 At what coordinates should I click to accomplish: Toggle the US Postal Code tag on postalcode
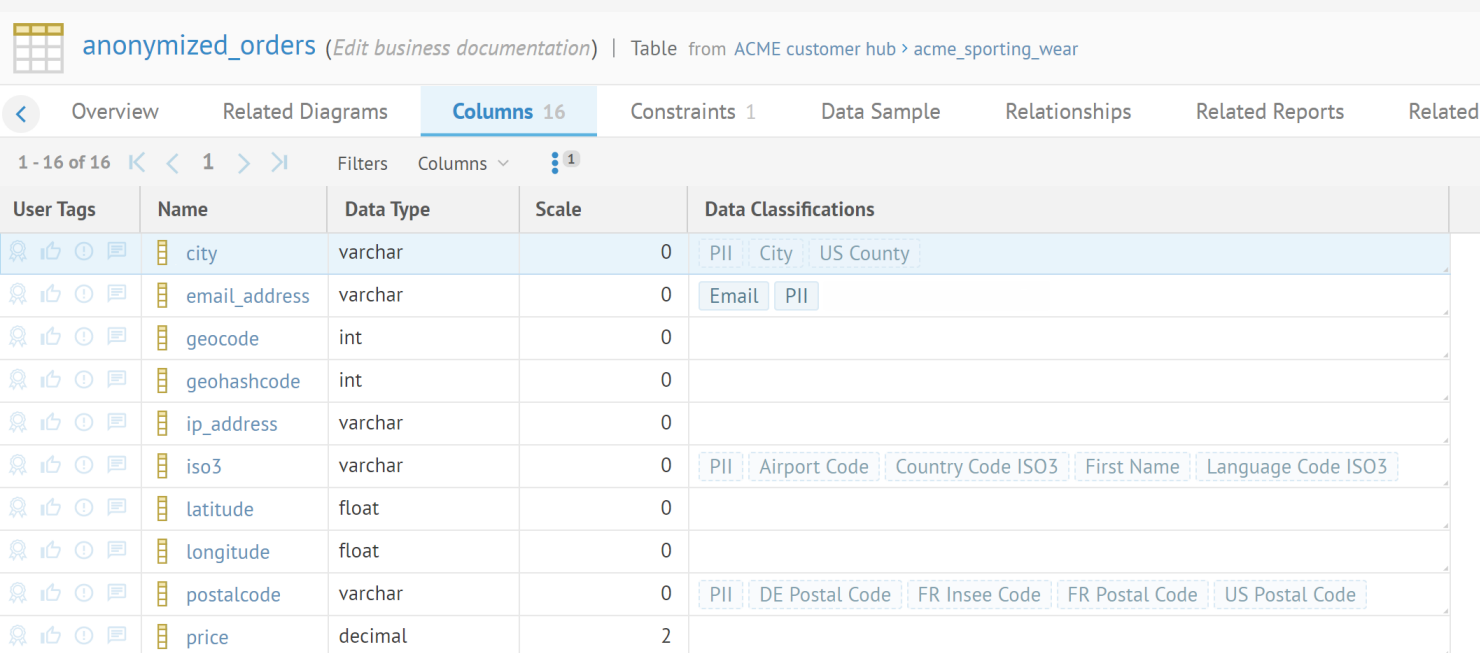tap(1290, 593)
